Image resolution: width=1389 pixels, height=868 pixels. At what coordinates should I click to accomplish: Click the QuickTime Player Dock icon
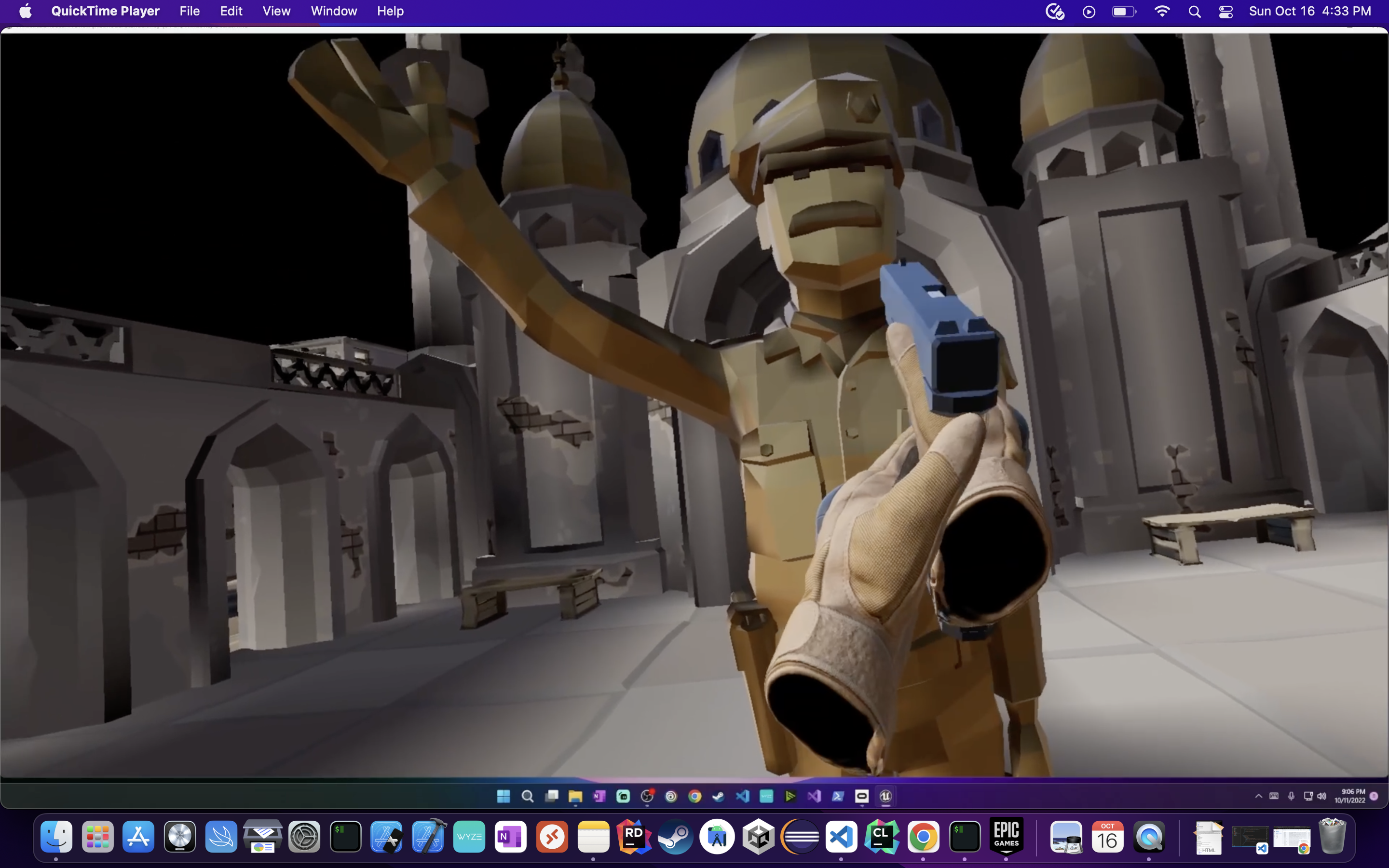coord(1149,836)
